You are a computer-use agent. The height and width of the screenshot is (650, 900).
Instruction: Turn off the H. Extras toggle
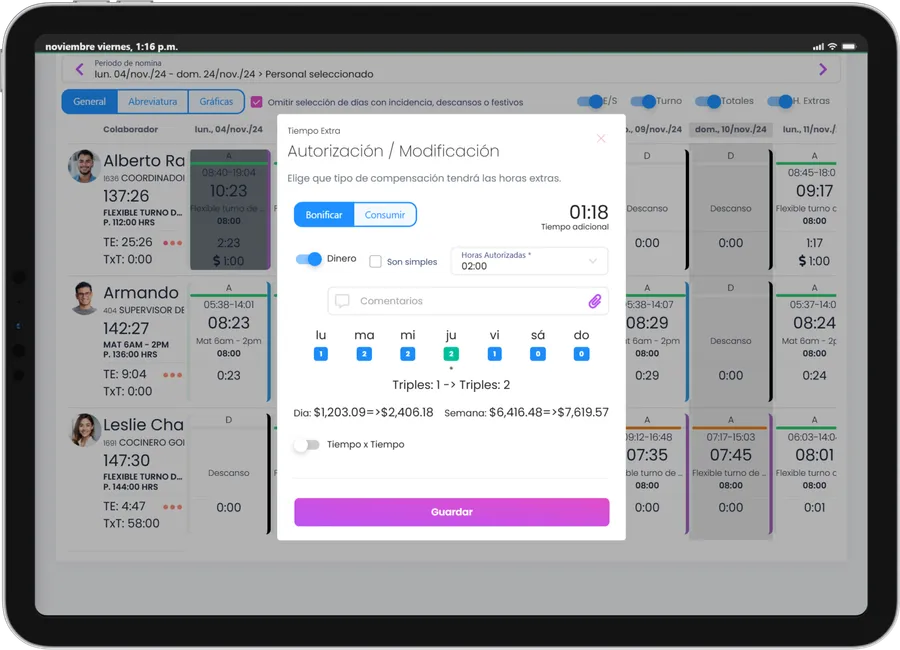tap(782, 101)
